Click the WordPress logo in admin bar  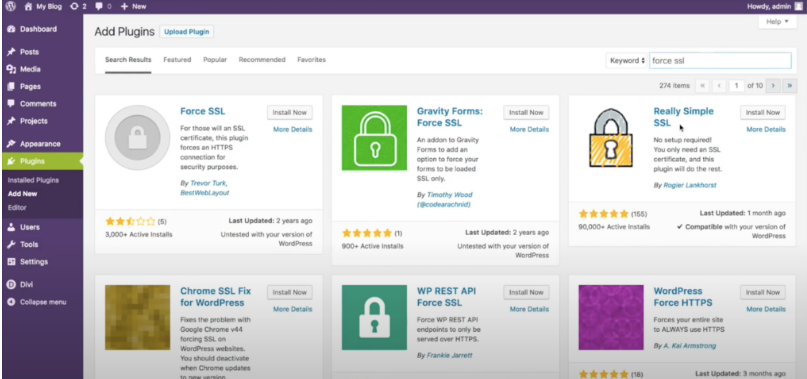[11, 6]
